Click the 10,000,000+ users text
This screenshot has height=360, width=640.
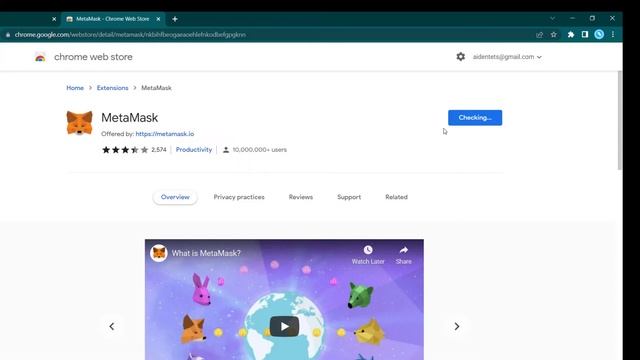click(260, 150)
